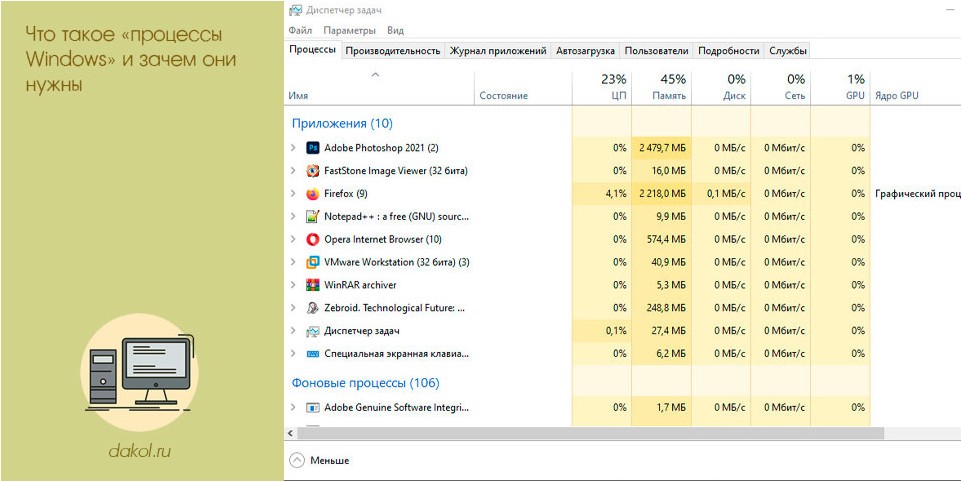This screenshot has height=482, width=962.
Task: Select the Фоновые процессы (106) group header
Action: (x=366, y=383)
